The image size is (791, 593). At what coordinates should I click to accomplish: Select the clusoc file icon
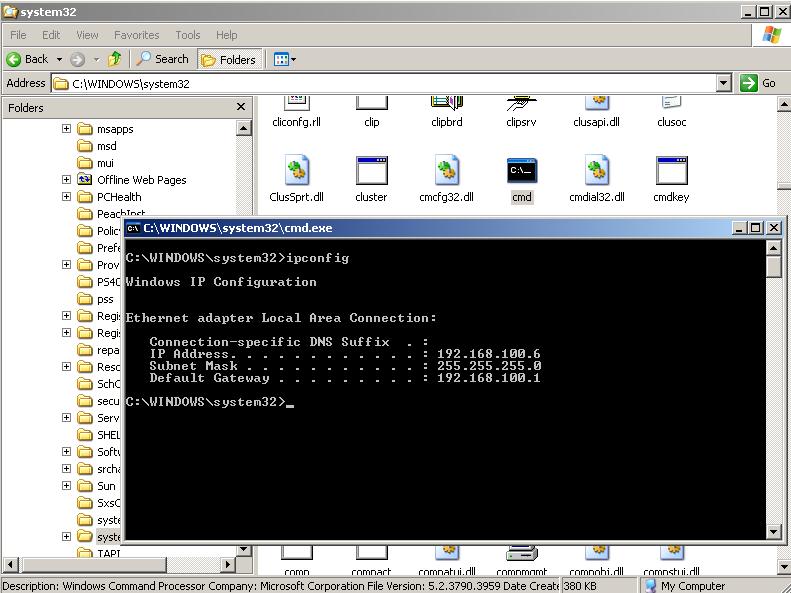(x=671, y=103)
